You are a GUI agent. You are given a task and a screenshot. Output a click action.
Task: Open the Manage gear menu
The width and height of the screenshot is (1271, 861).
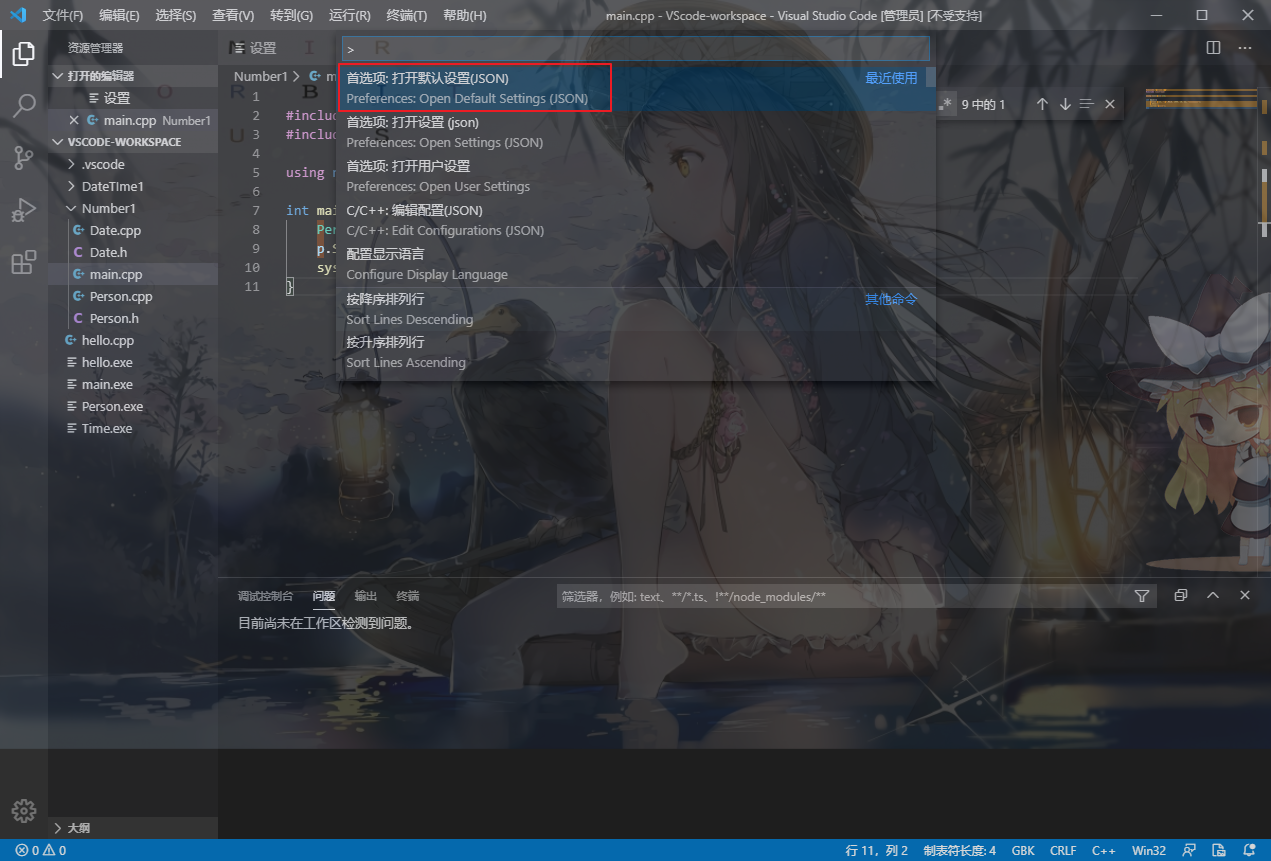pos(24,810)
